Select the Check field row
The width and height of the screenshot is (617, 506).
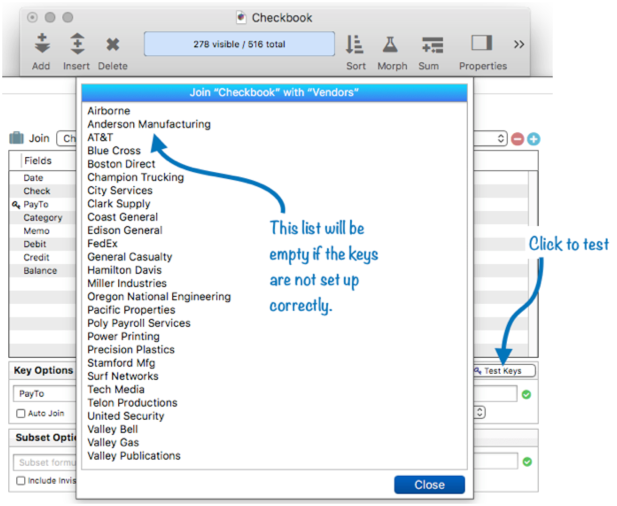click(42, 191)
